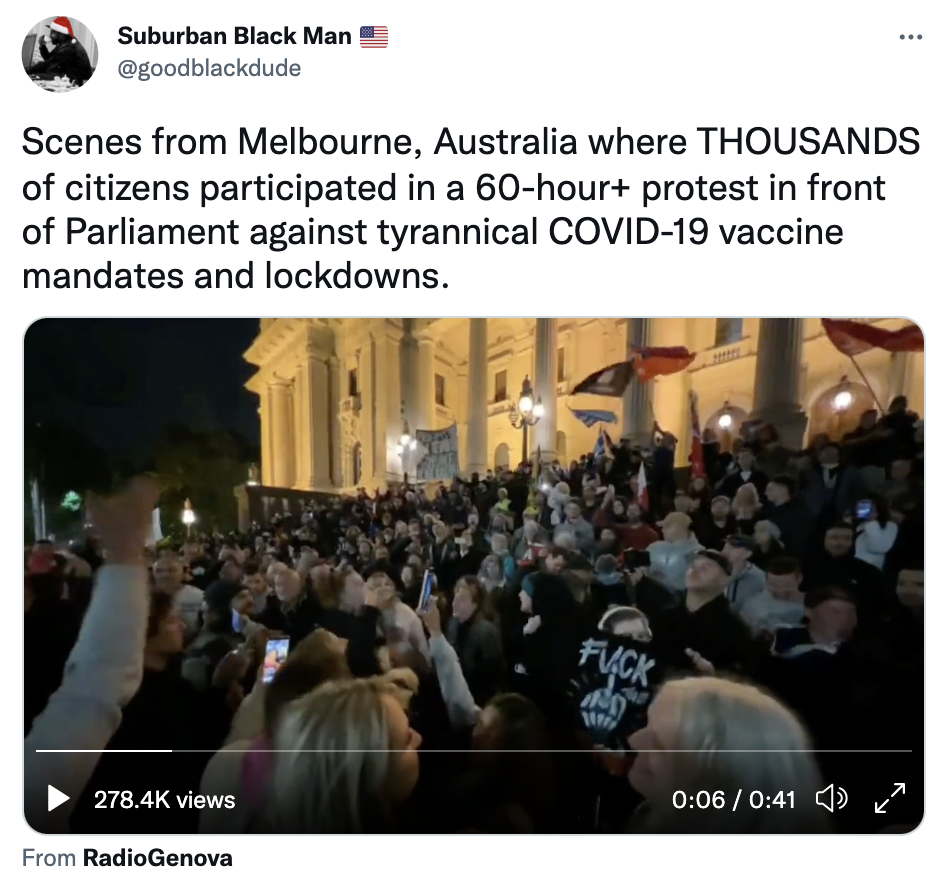Click the 'From' label below video
The width and height of the screenshot is (944, 882).
[x=49, y=858]
